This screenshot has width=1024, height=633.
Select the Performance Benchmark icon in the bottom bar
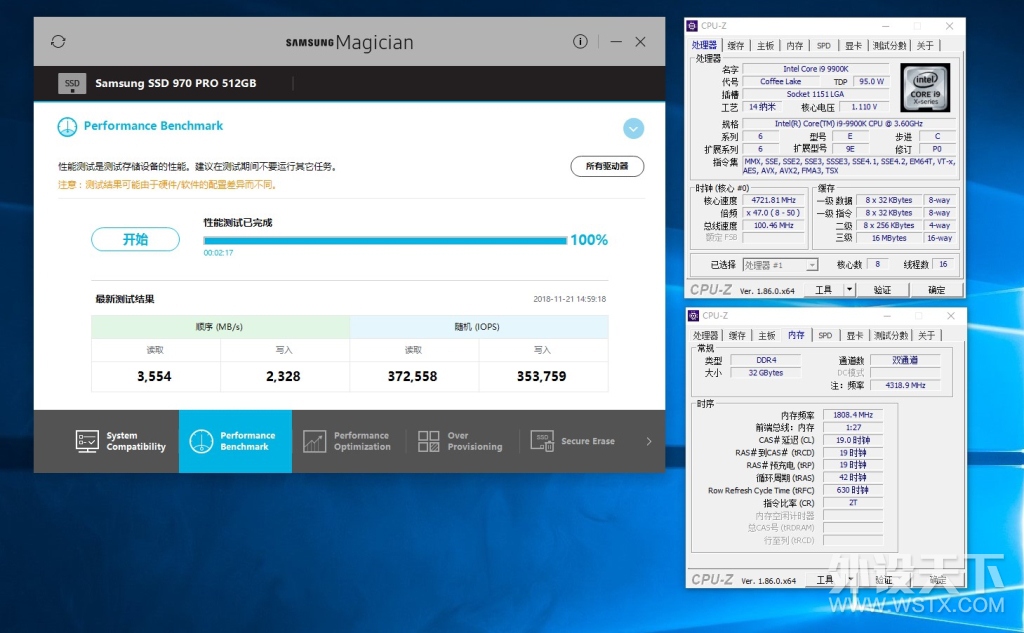coord(201,442)
